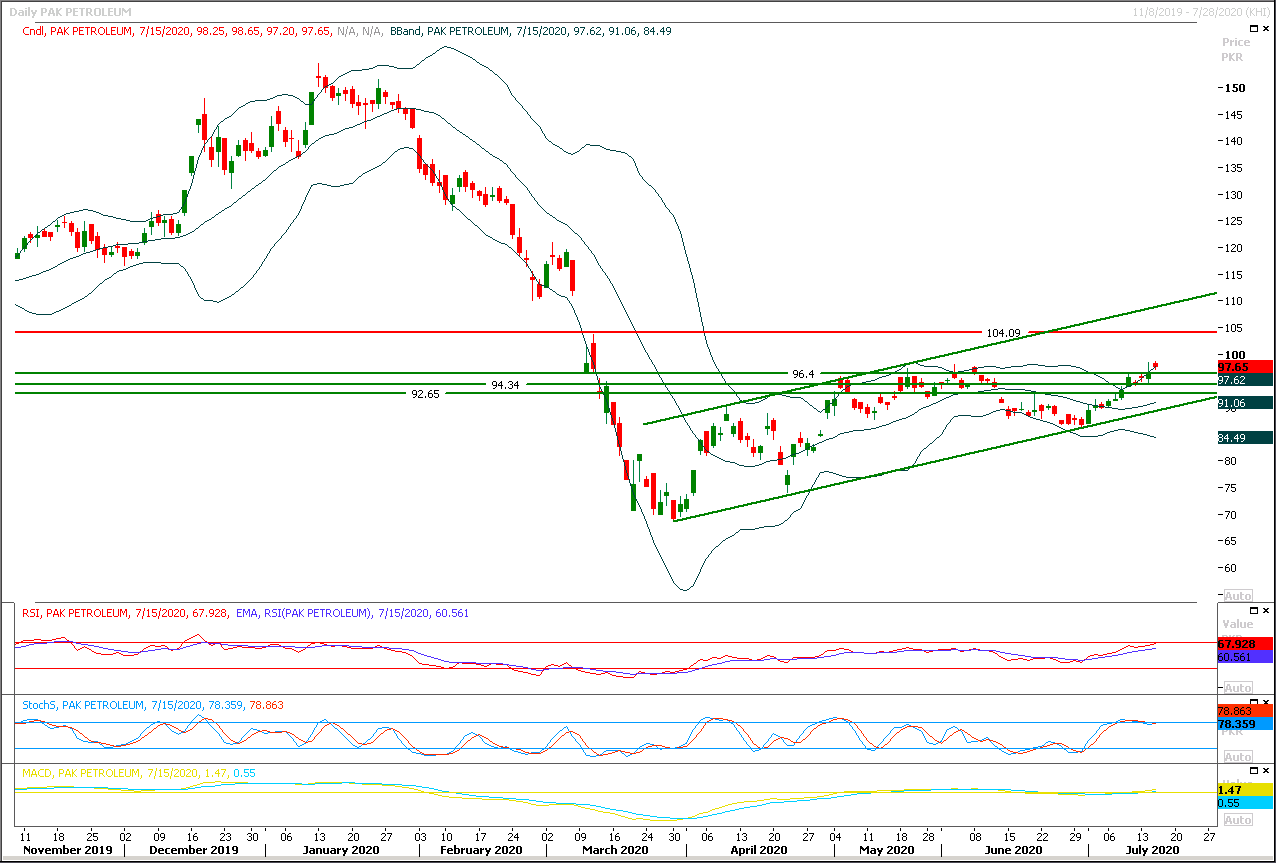Click Auto scale button on StochS pane
The height and width of the screenshot is (863, 1276).
pyautogui.click(x=1237, y=758)
